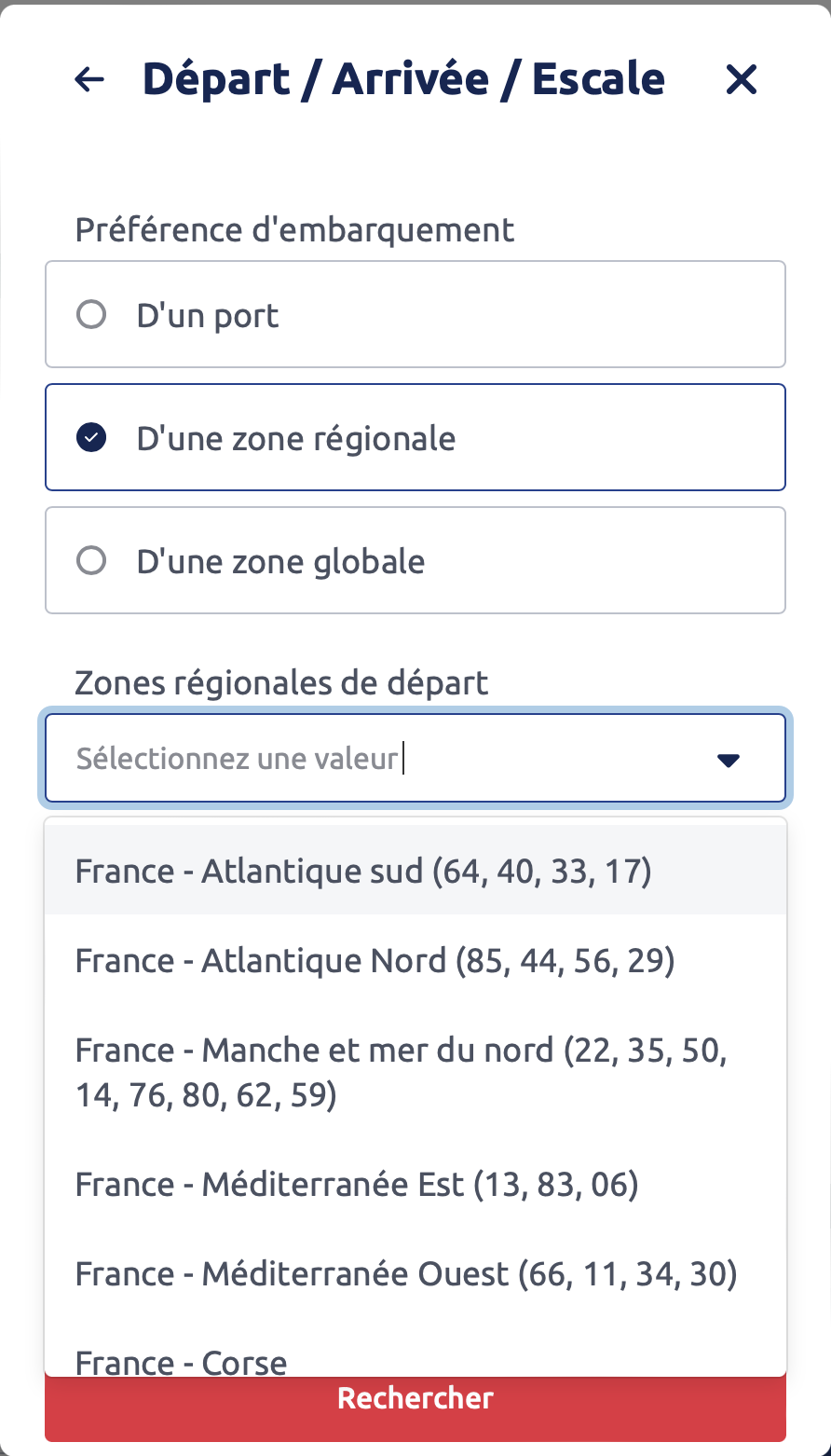The height and width of the screenshot is (1456, 831).
Task: Pick France - Atlantique sud from list
Action: pyautogui.click(x=415, y=871)
